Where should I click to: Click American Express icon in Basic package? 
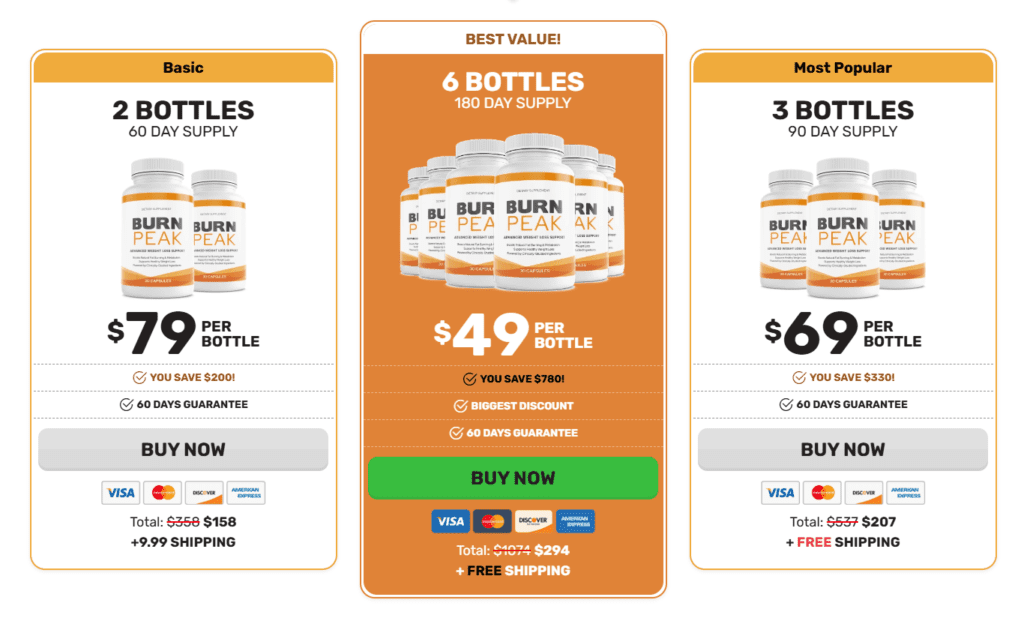246,493
